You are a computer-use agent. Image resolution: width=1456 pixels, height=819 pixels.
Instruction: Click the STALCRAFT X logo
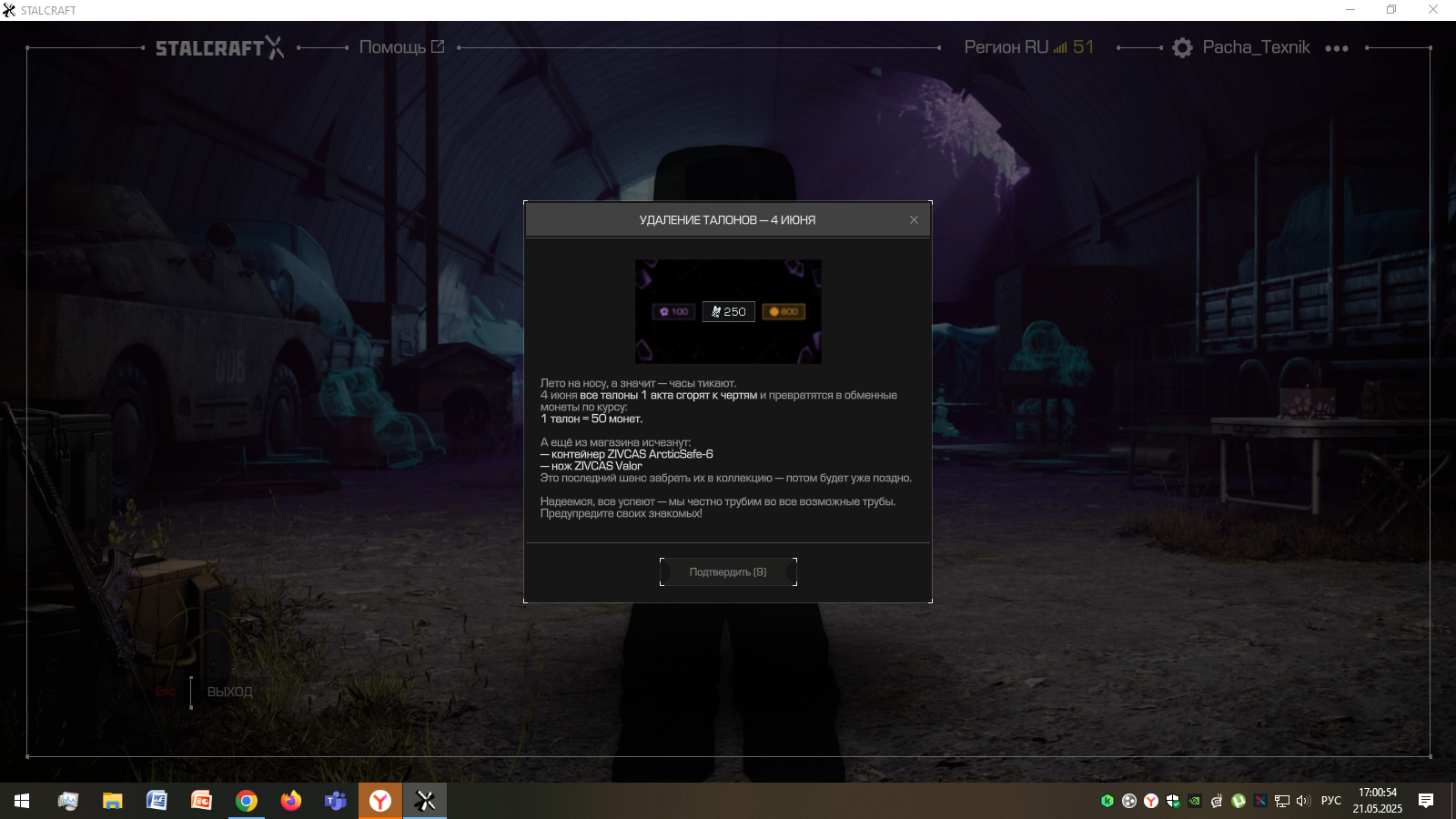point(219,47)
